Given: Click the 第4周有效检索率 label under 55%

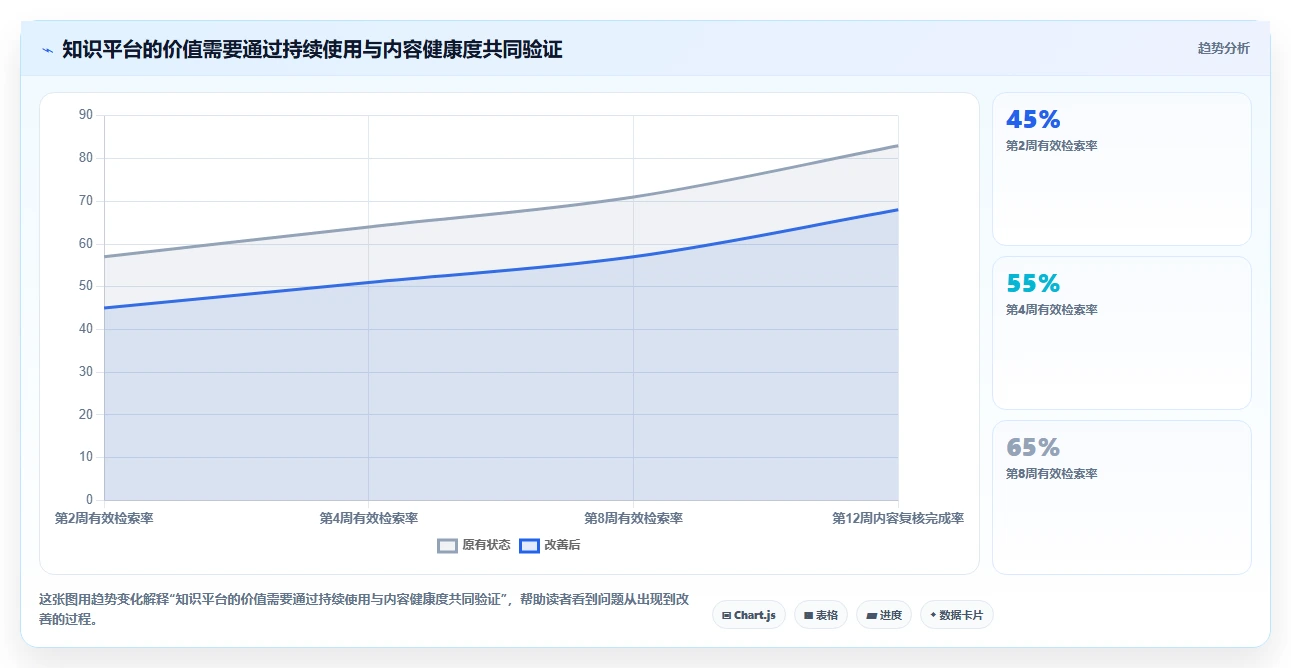Looking at the screenshot, I should [1052, 310].
